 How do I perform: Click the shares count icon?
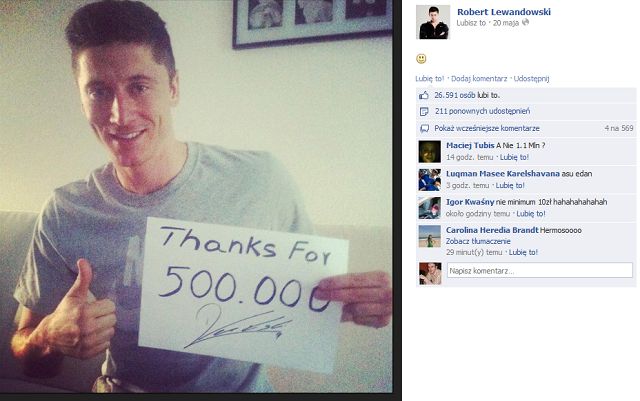click(424, 111)
